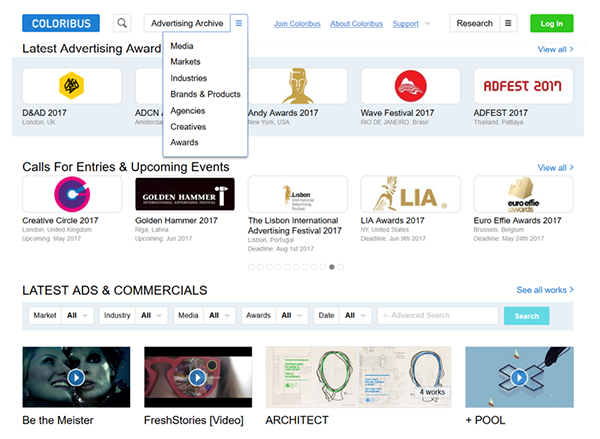Image resolution: width=600 pixels, height=439 pixels.
Task: Open the ADFEST 2017 logo
Action: tap(523, 86)
